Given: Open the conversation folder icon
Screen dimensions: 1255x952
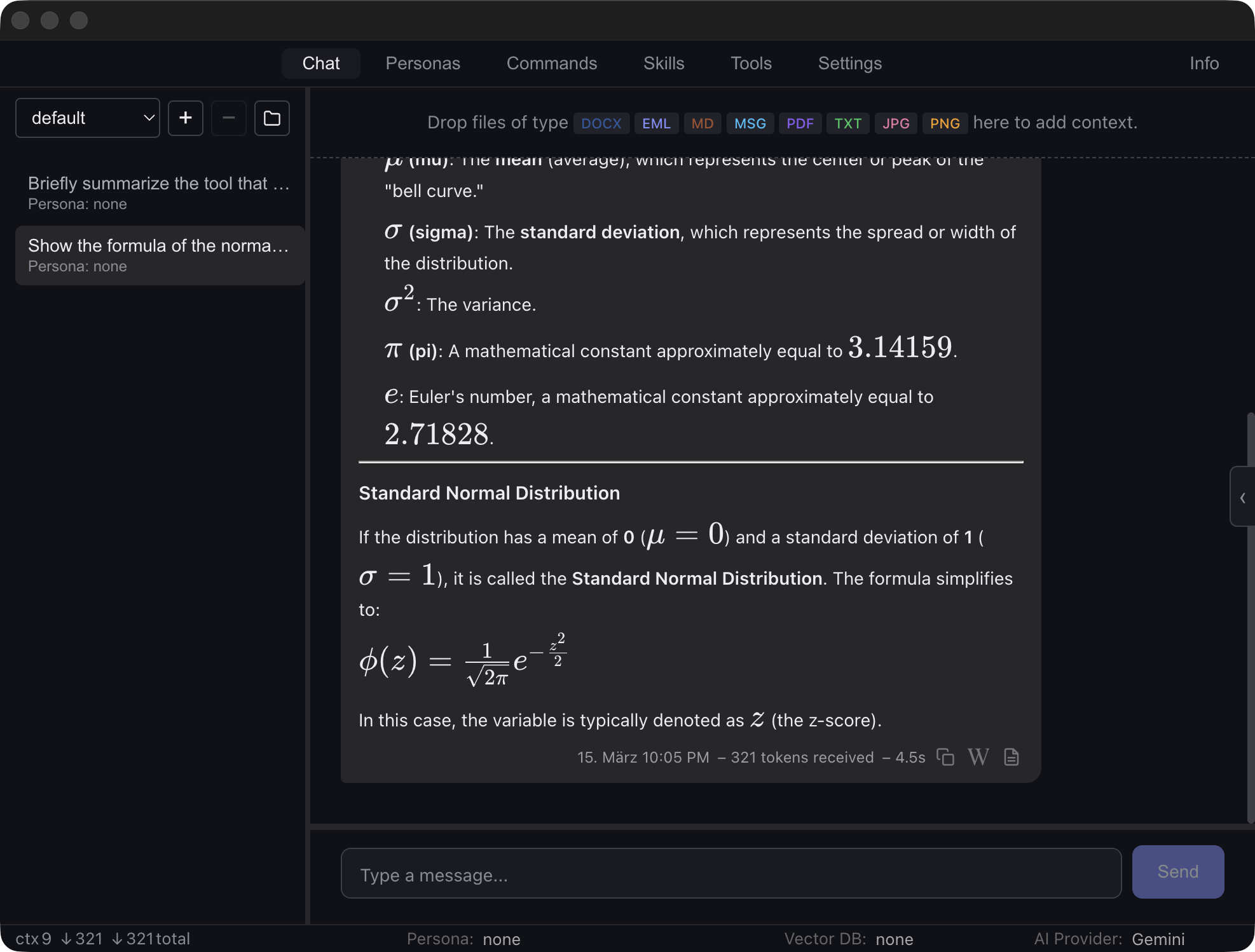Looking at the screenshot, I should (x=271, y=118).
